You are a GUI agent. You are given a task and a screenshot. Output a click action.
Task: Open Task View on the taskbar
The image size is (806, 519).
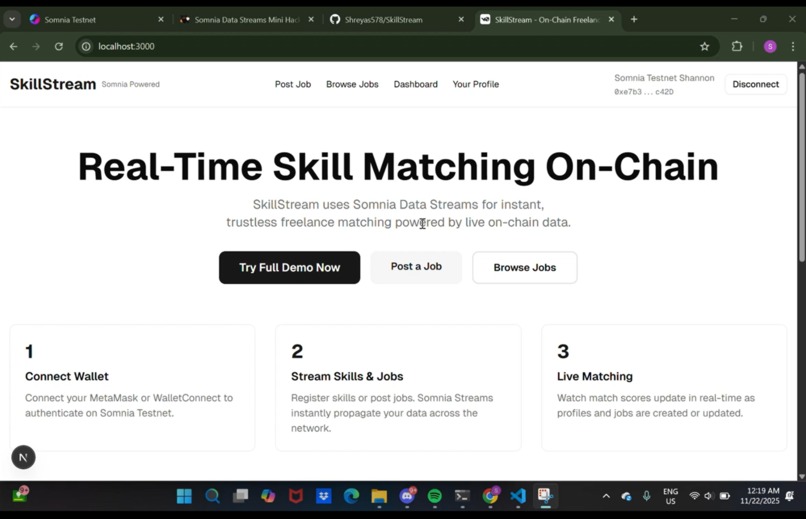coord(240,496)
